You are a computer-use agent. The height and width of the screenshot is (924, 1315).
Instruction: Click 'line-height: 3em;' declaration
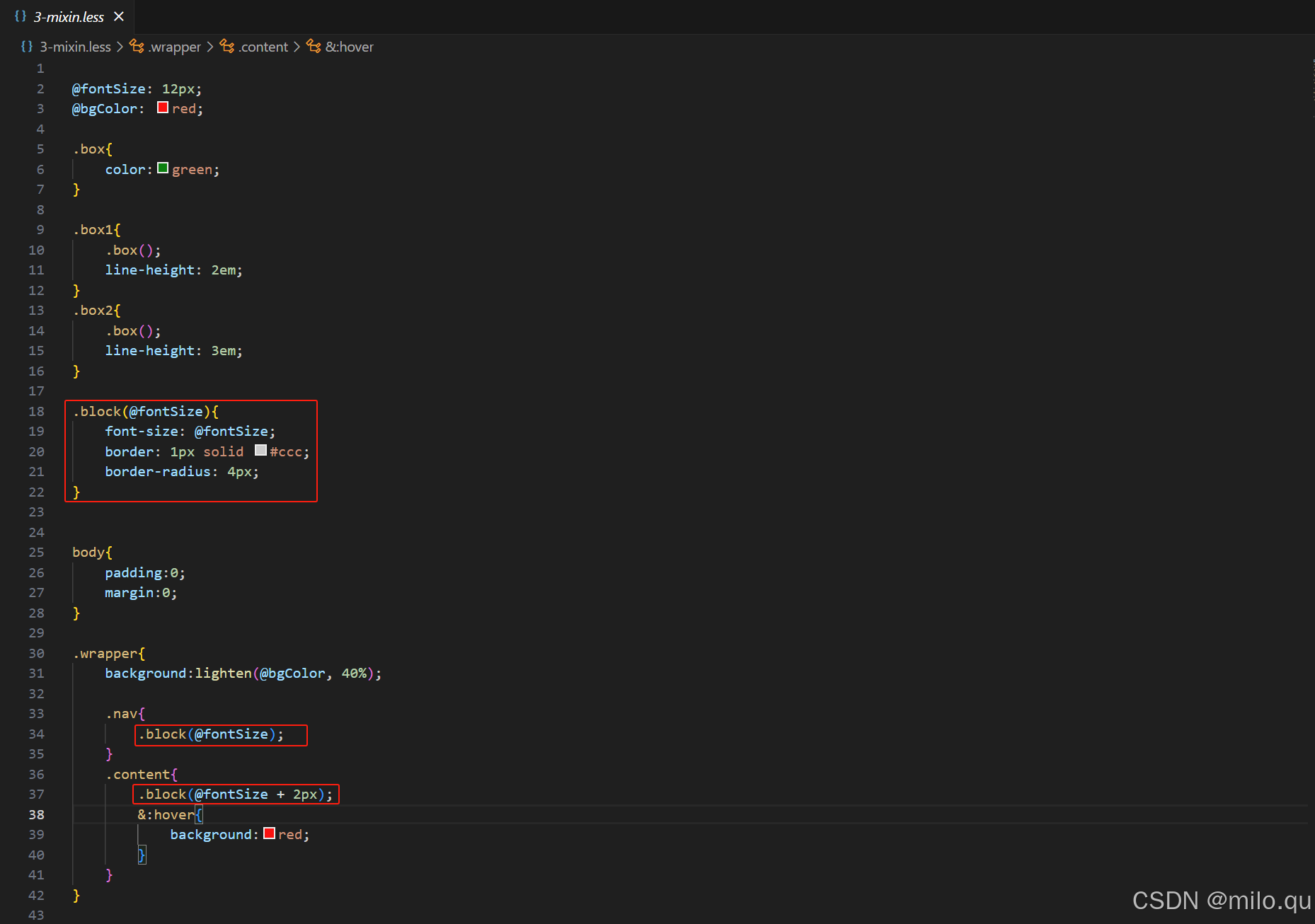[x=173, y=351]
